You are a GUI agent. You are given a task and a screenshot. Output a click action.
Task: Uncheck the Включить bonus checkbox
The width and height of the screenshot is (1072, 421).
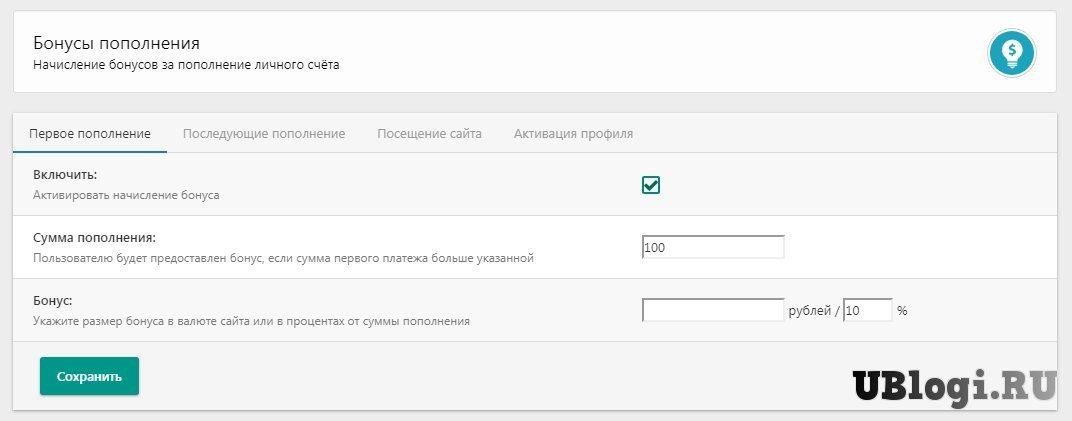tap(651, 185)
